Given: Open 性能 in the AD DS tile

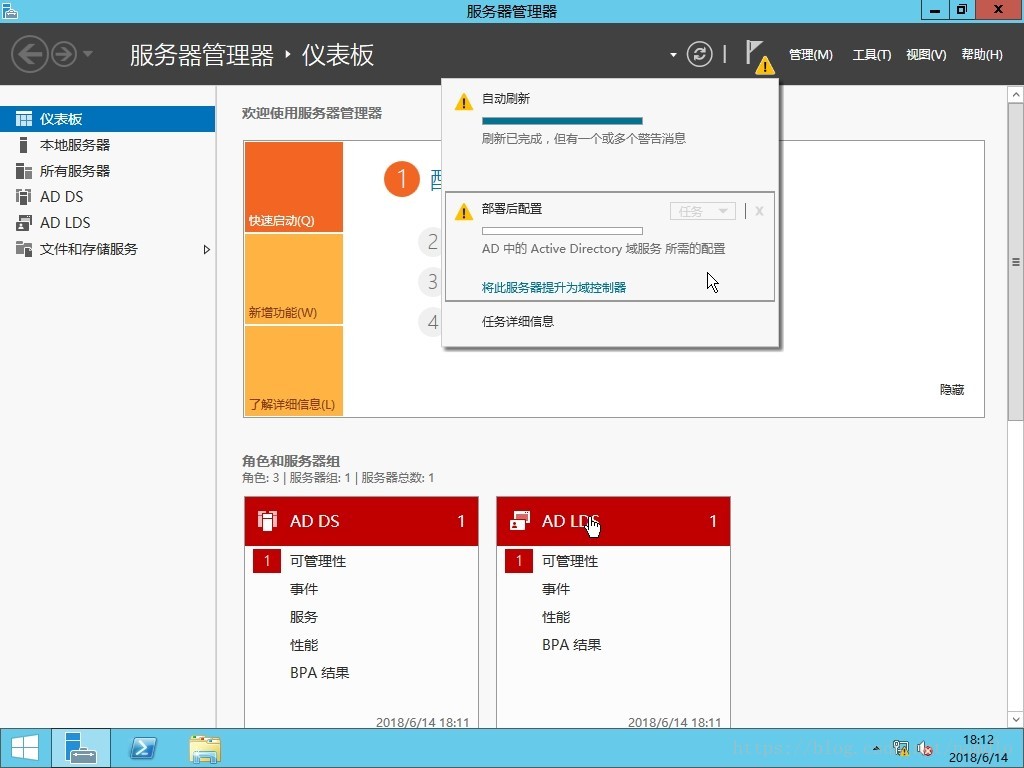Looking at the screenshot, I should [x=304, y=645].
